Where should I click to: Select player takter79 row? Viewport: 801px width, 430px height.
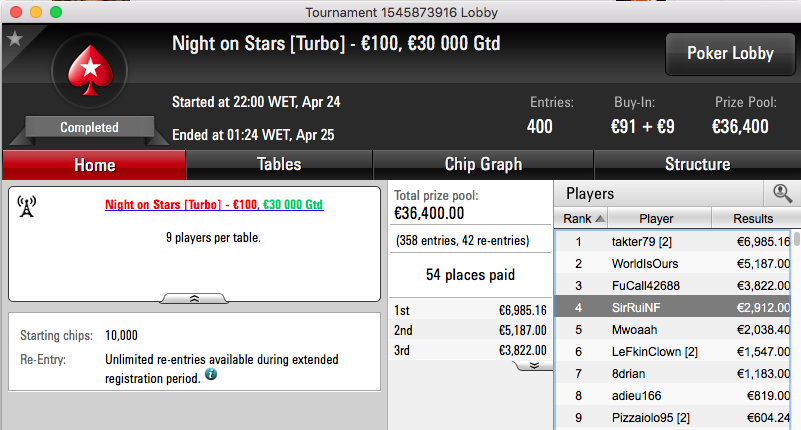point(673,242)
